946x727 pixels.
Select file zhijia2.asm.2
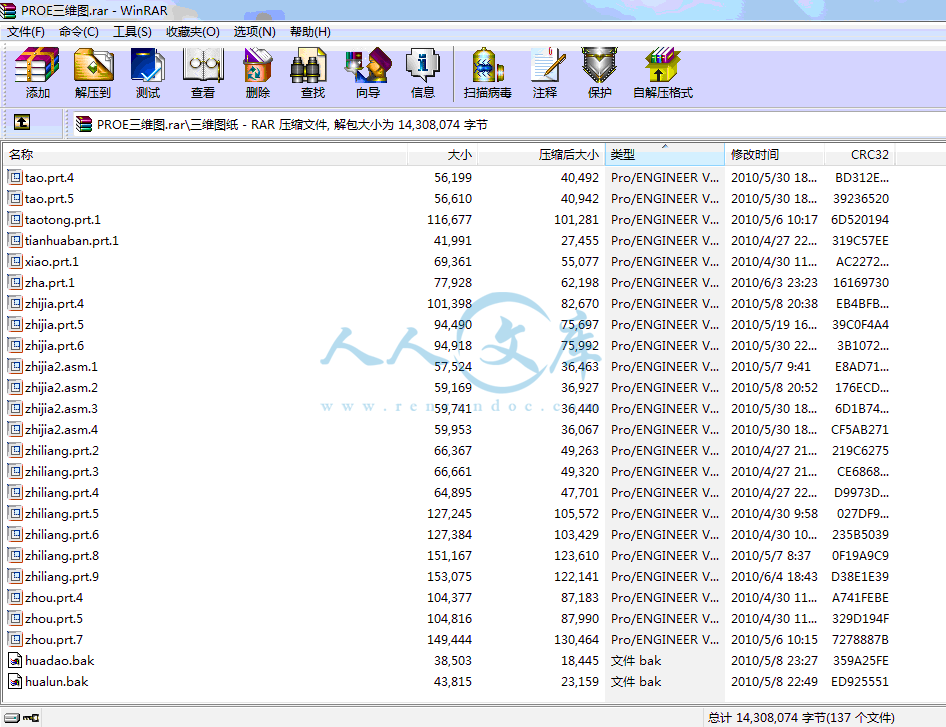[x=62, y=387]
